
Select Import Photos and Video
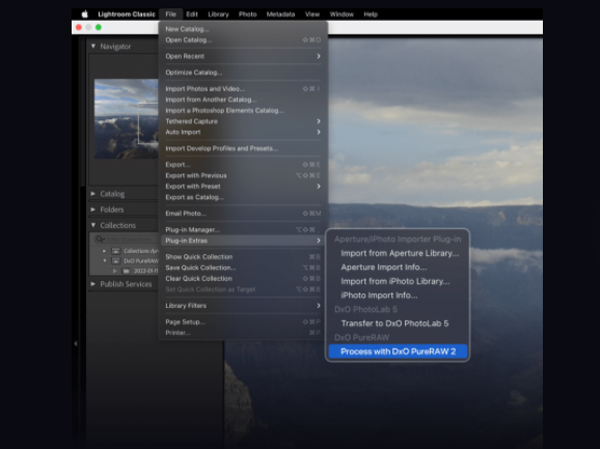(x=243, y=89)
